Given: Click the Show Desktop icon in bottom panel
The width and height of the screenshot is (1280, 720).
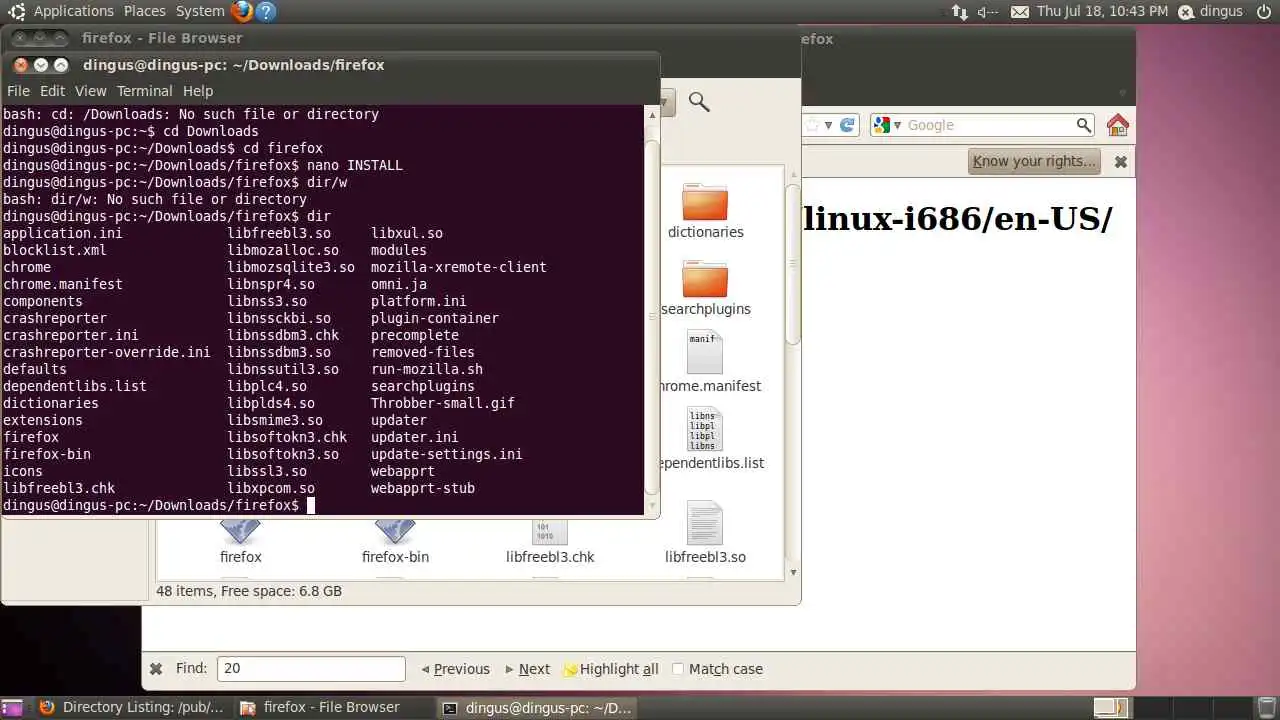Looking at the screenshot, I should coord(12,708).
